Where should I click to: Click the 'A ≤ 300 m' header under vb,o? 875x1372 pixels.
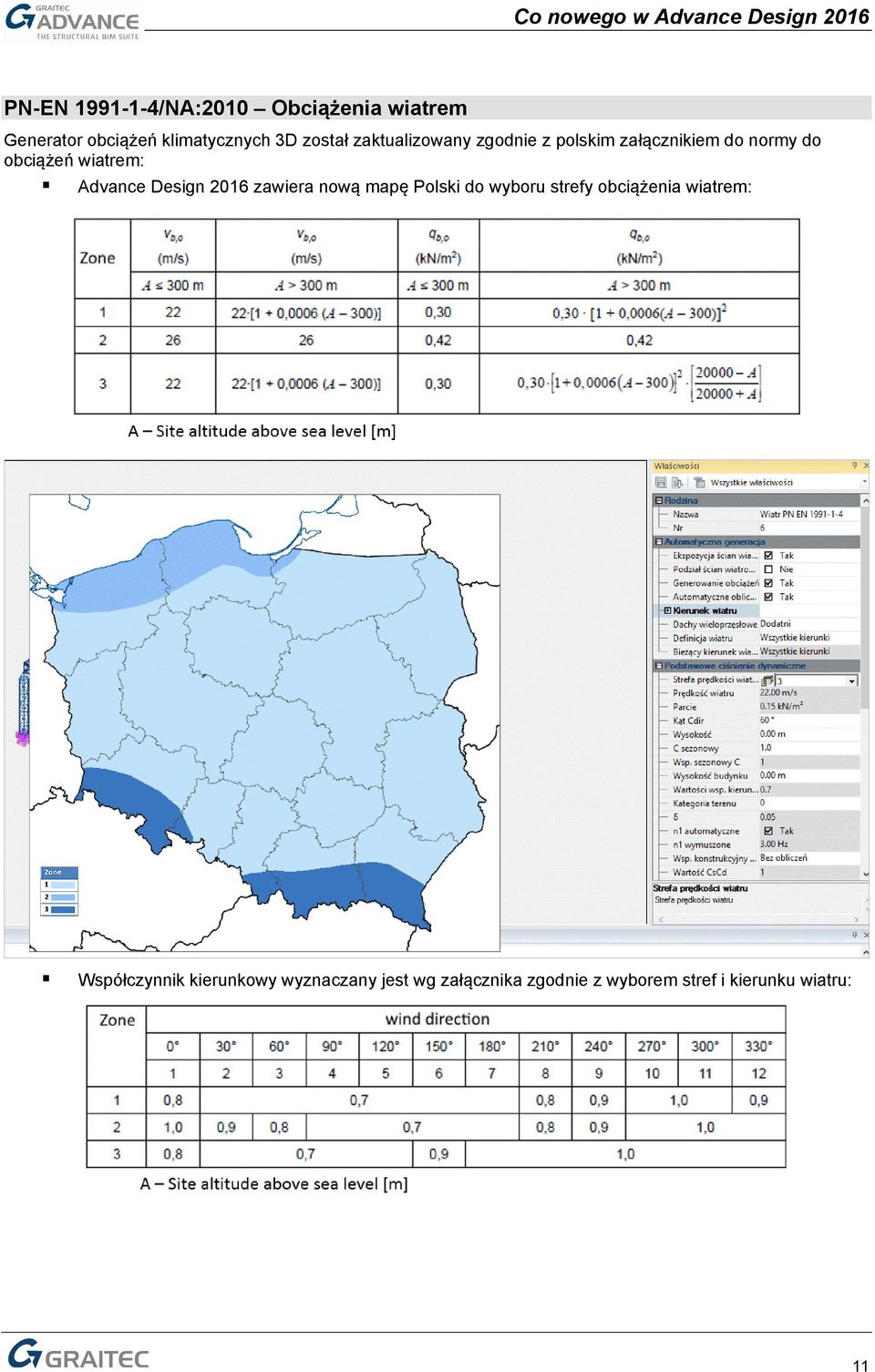[x=173, y=285]
